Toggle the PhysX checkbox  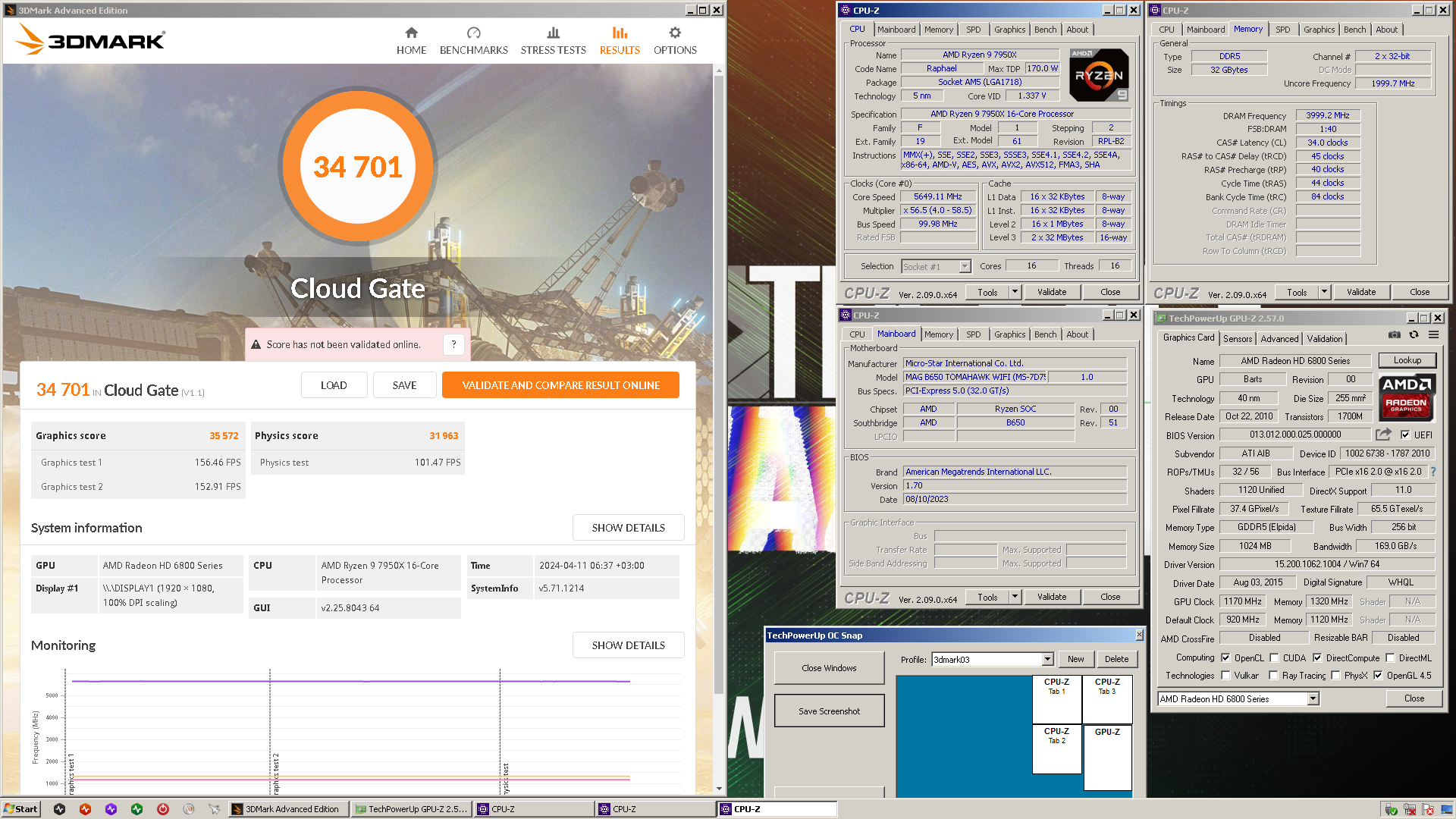(1335, 675)
